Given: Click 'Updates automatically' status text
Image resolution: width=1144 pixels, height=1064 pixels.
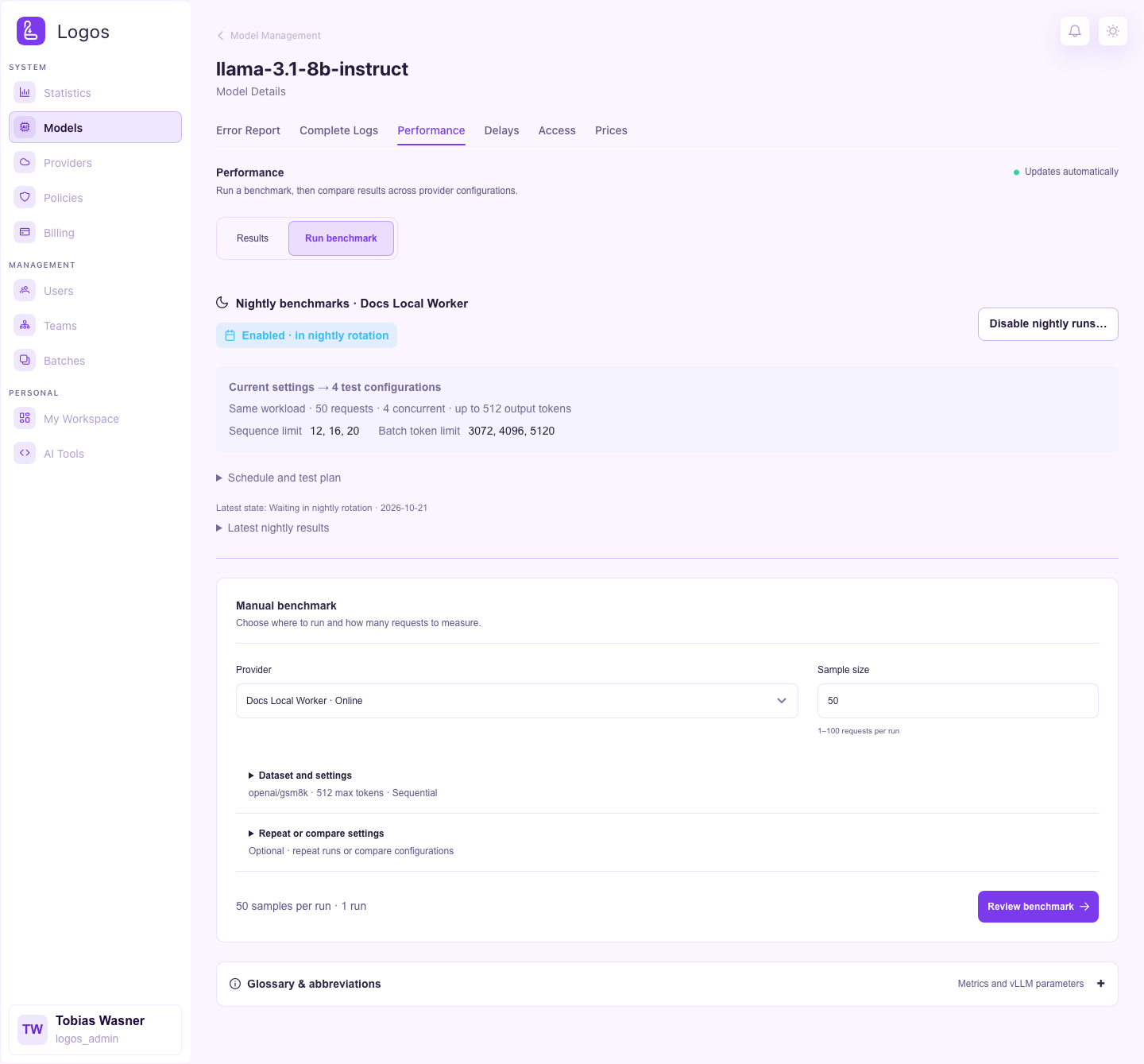Looking at the screenshot, I should 1071,172.
